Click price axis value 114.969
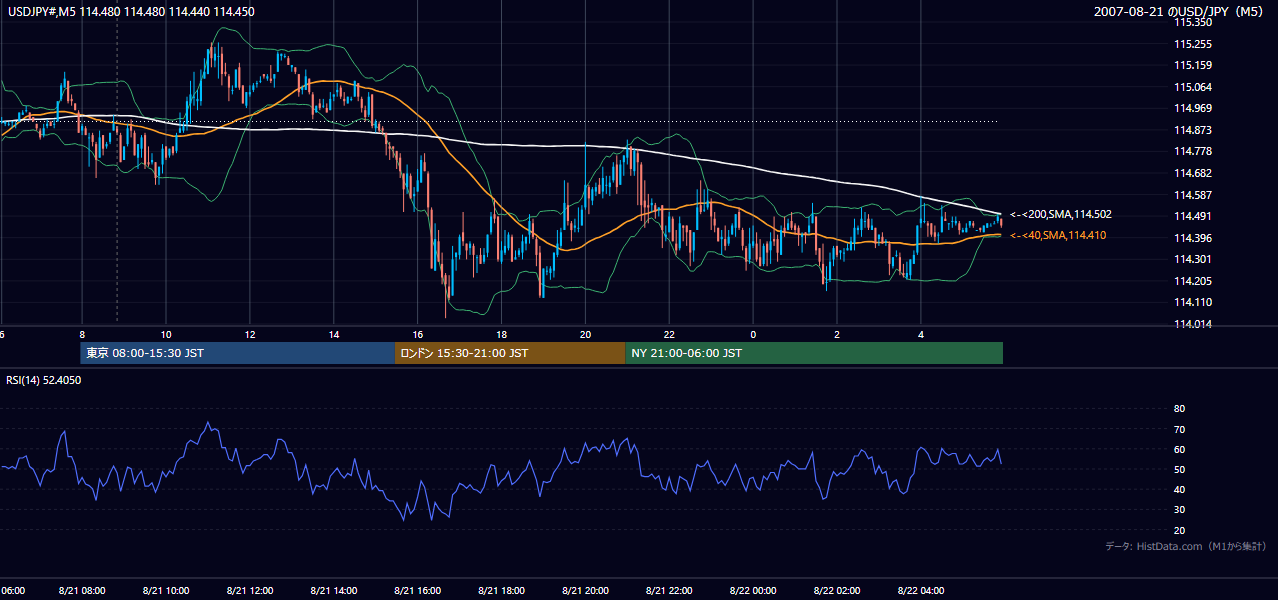The image size is (1278, 600). (x=1193, y=109)
